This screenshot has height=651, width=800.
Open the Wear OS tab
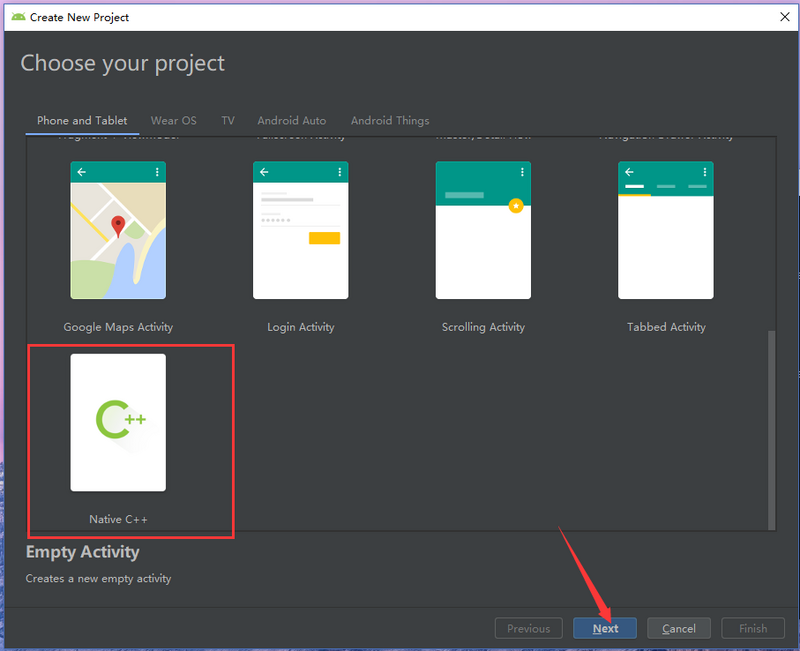173,121
